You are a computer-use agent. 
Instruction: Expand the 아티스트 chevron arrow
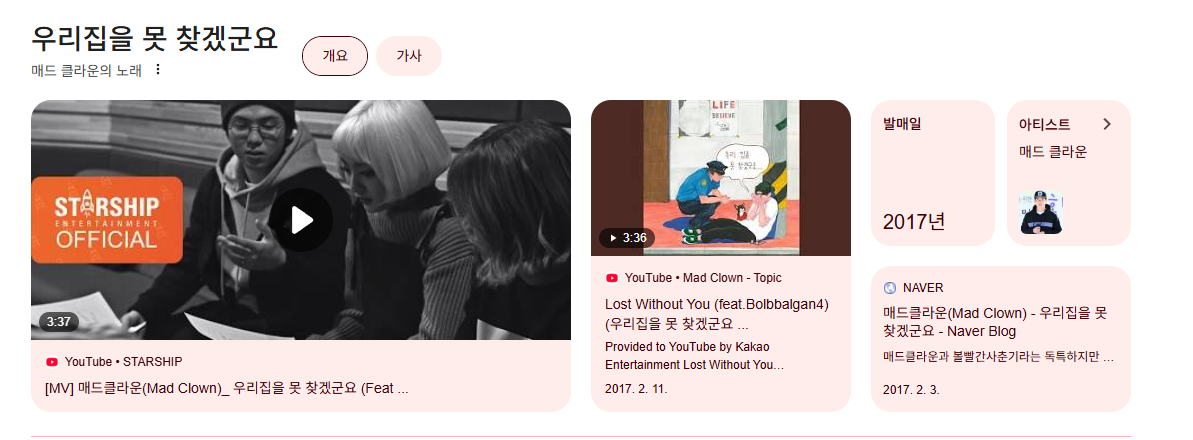point(1107,124)
